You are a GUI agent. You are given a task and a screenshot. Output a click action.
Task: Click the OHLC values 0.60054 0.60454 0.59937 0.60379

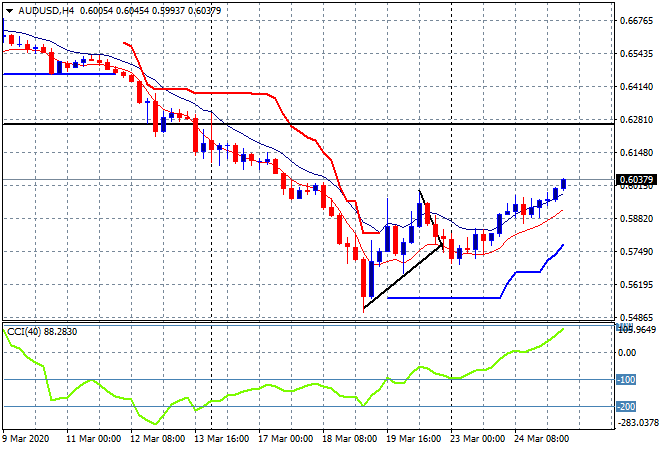tap(150, 11)
